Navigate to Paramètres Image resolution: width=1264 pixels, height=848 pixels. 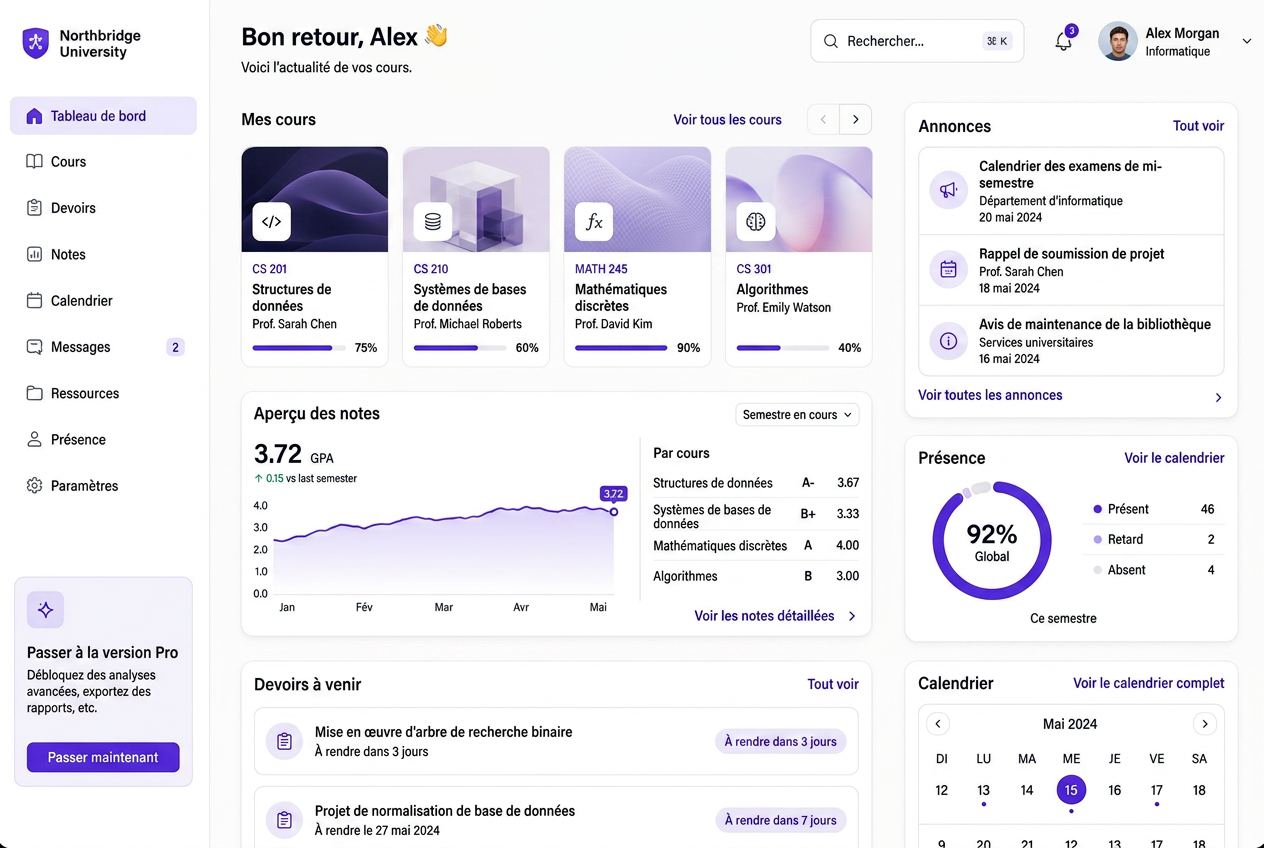[x=103, y=486]
